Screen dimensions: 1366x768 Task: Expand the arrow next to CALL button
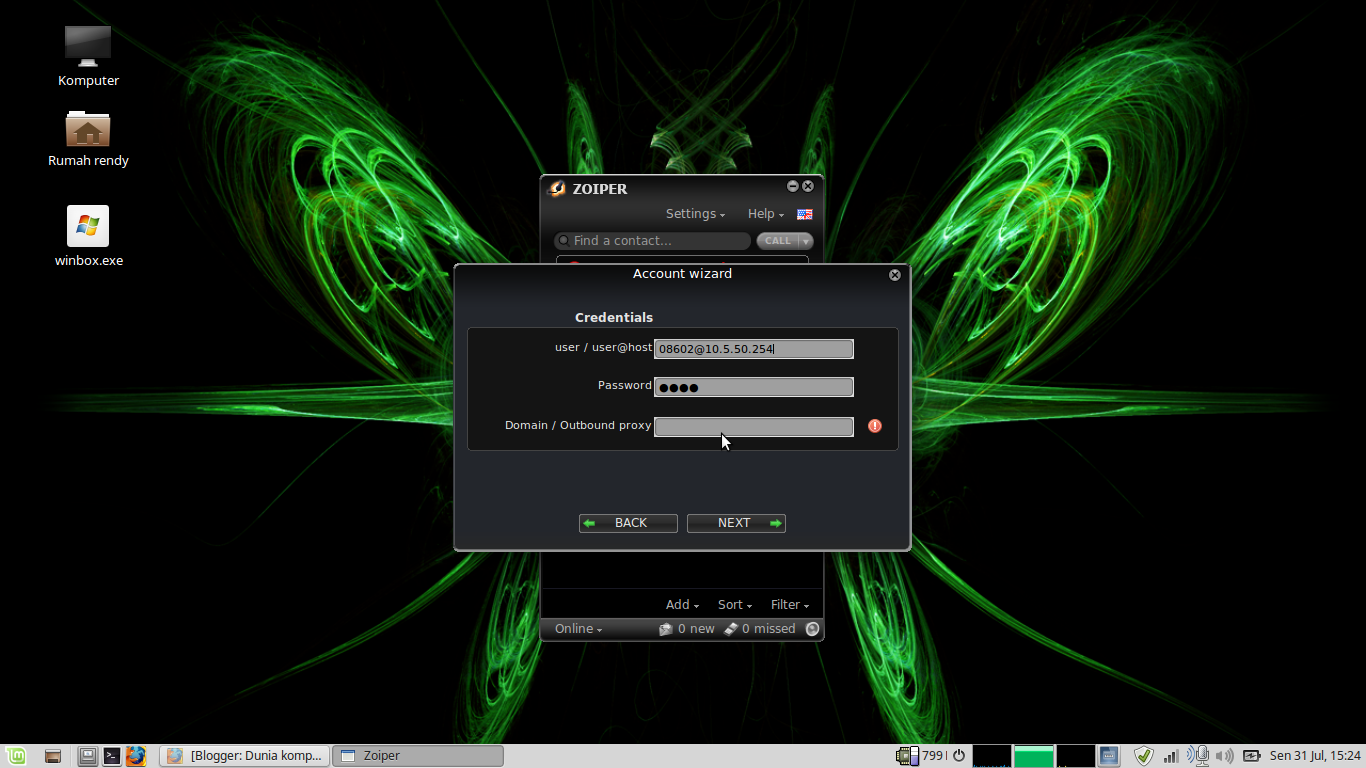coord(805,241)
